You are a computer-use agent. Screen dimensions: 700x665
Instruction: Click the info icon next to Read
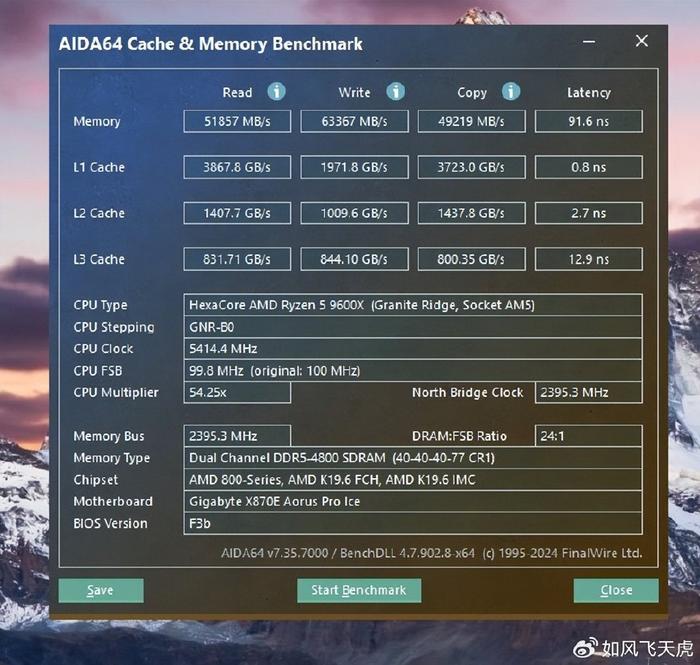click(x=276, y=91)
